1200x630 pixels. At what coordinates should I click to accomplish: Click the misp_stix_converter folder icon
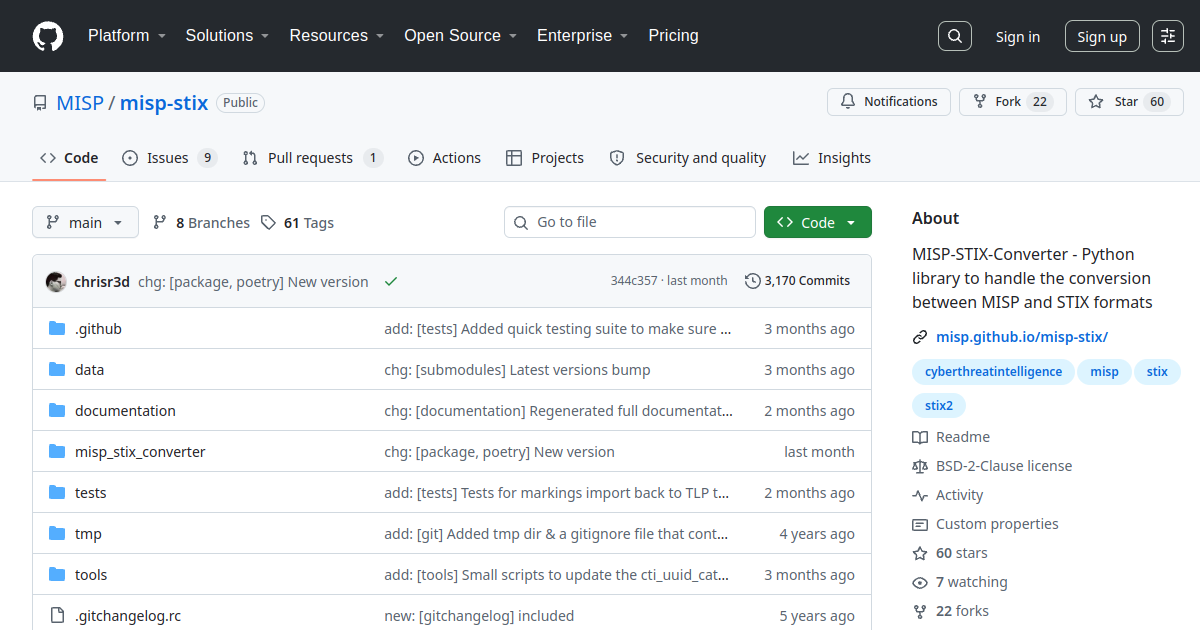57,452
